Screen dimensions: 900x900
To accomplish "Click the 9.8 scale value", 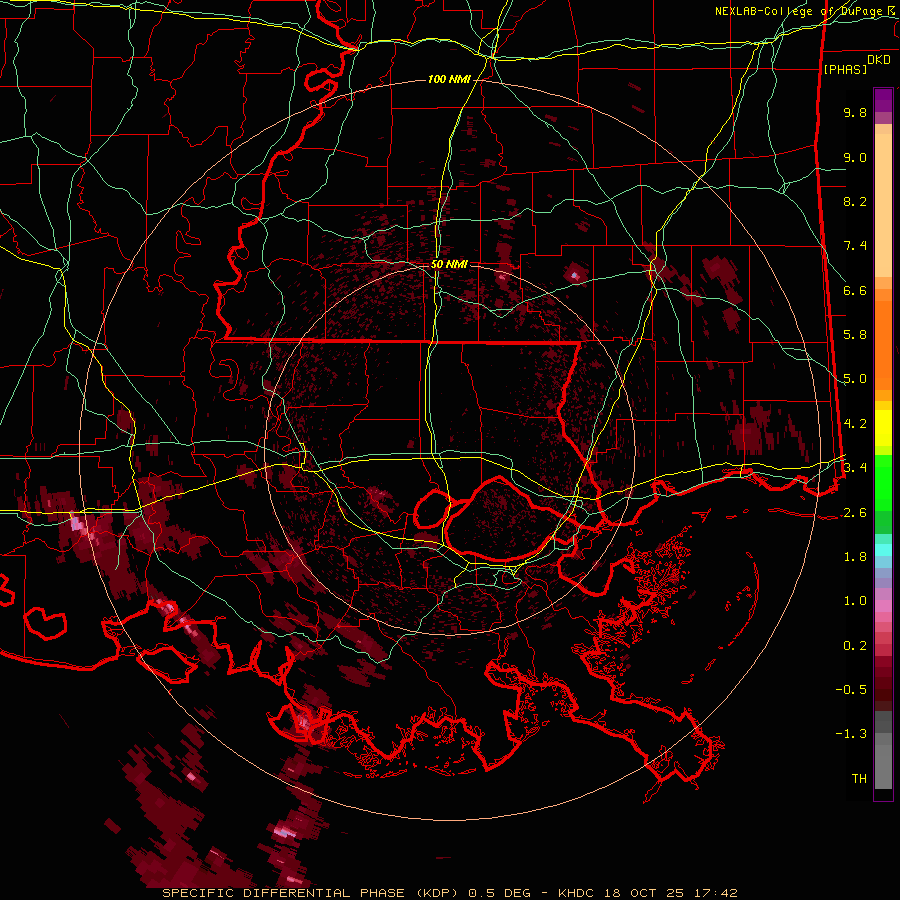I will pos(855,112).
